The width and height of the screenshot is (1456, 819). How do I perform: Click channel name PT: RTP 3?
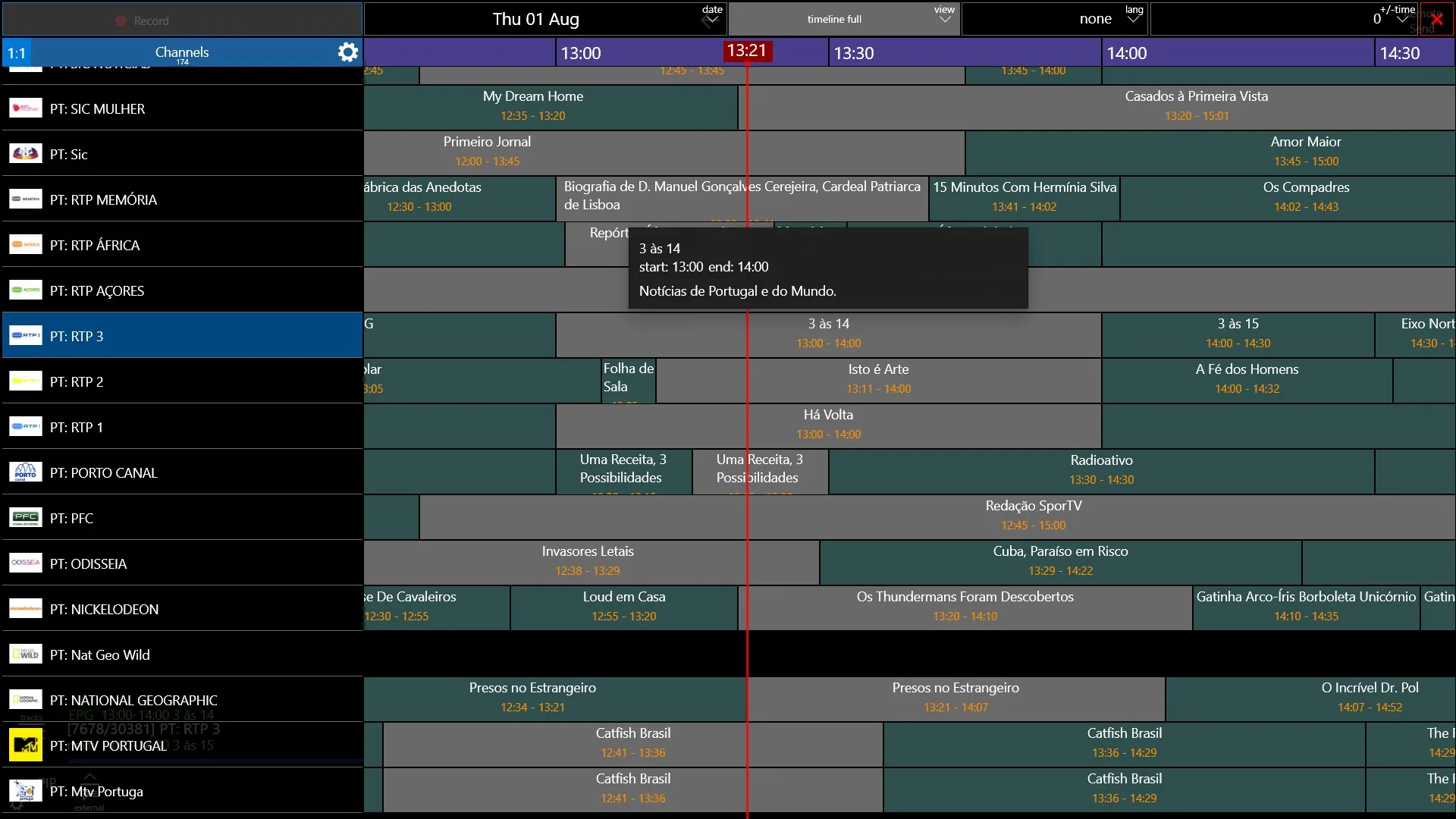[77, 336]
